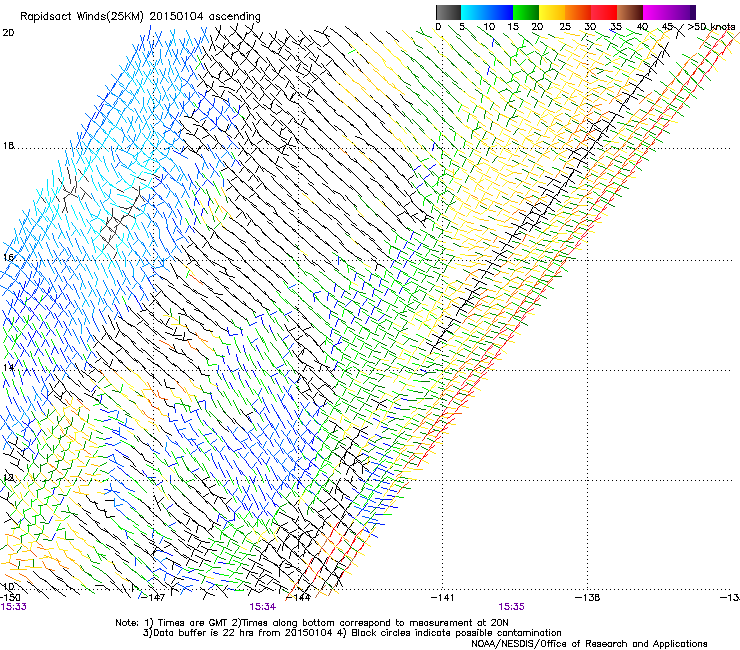Screen dimensions: 740x650
Task: Click the latitude label '20'
Action: point(8,33)
